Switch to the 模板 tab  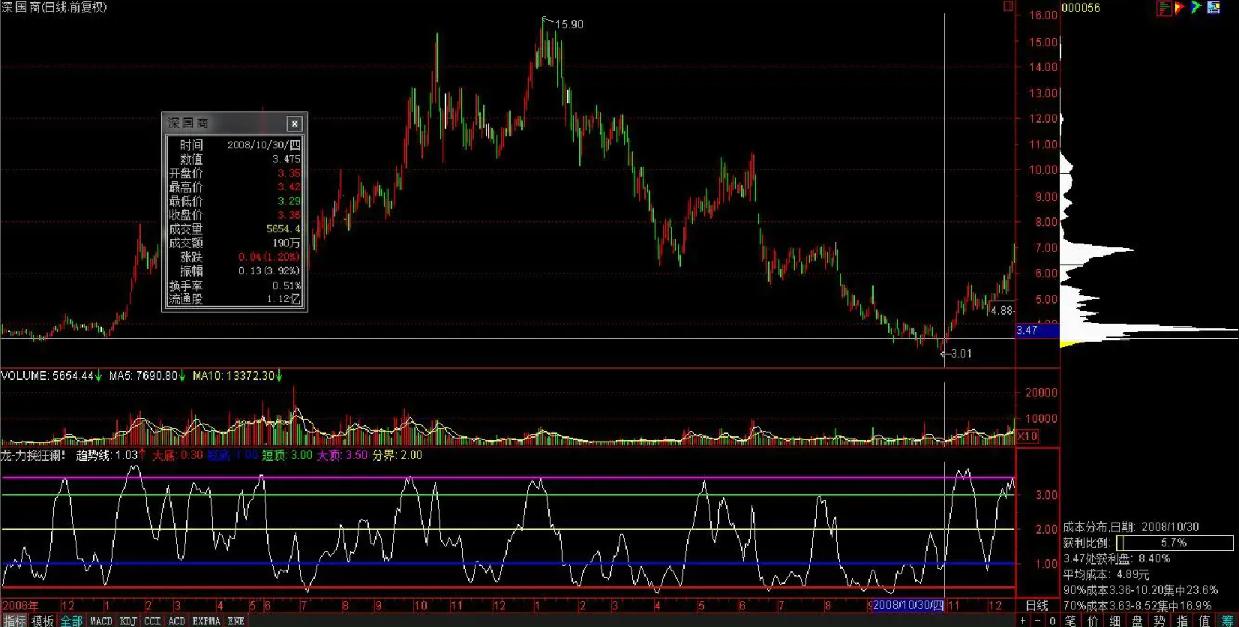42,621
